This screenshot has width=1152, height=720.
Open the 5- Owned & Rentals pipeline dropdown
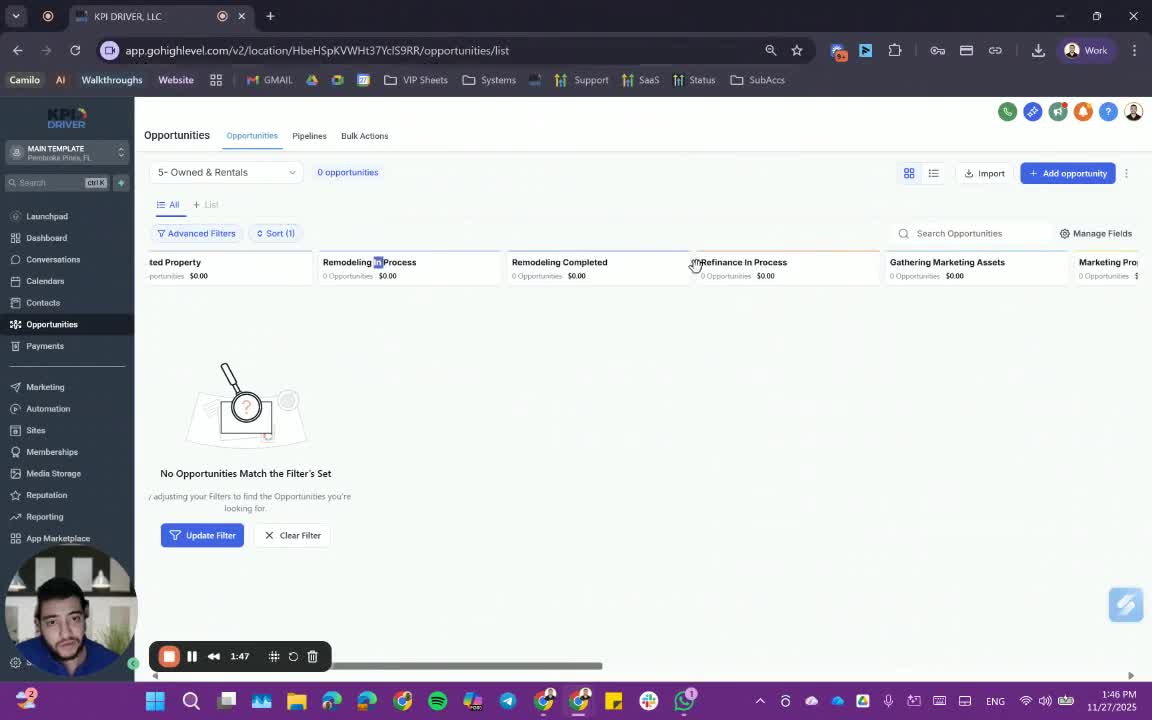coord(226,173)
